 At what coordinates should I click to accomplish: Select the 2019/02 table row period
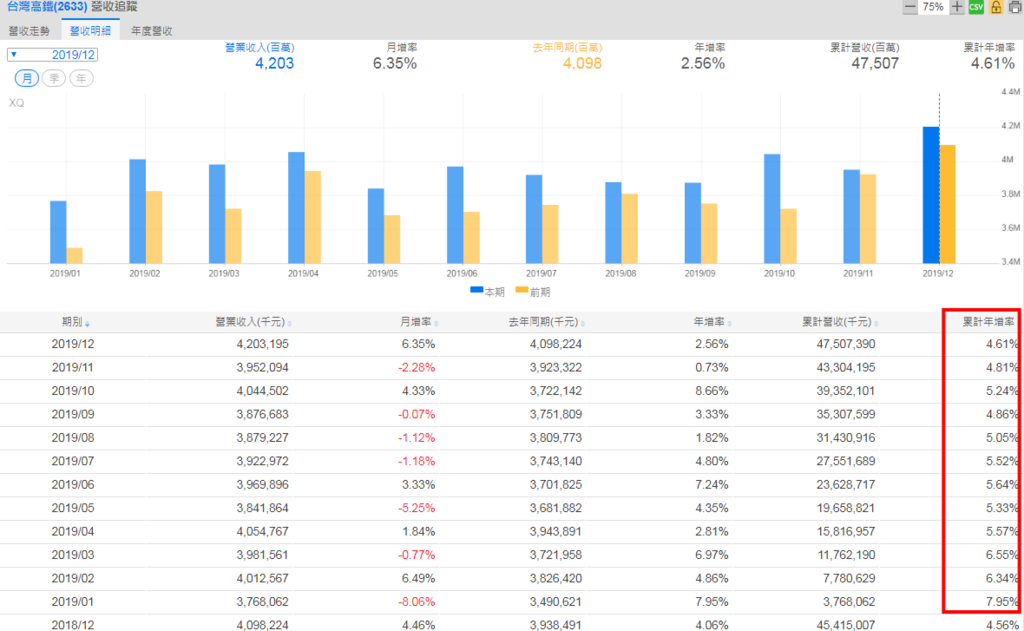[x=72, y=578]
